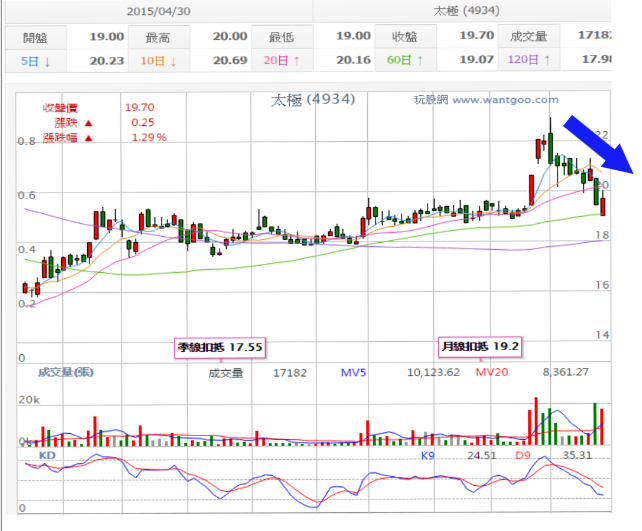
Task: Click the KD indicator panel label
Action: point(47,455)
